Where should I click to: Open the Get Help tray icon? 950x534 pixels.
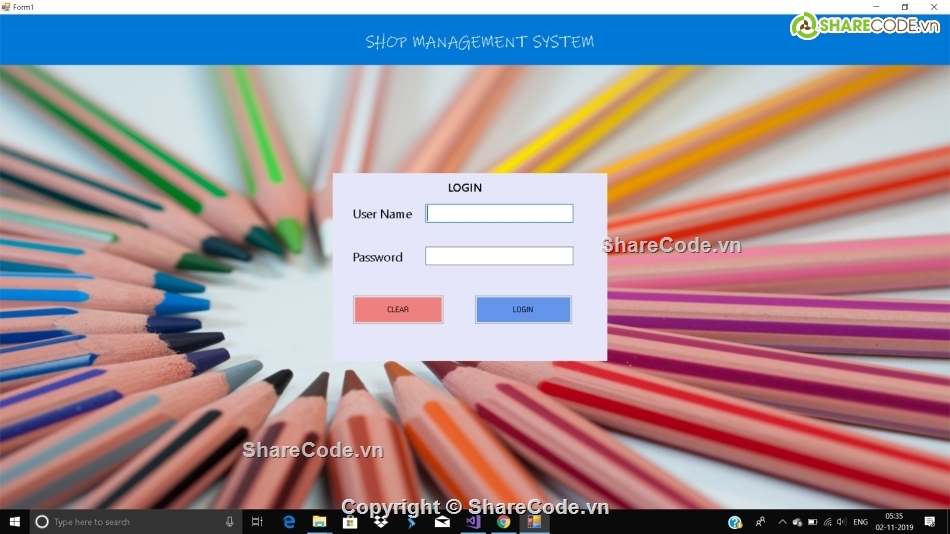[735, 522]
